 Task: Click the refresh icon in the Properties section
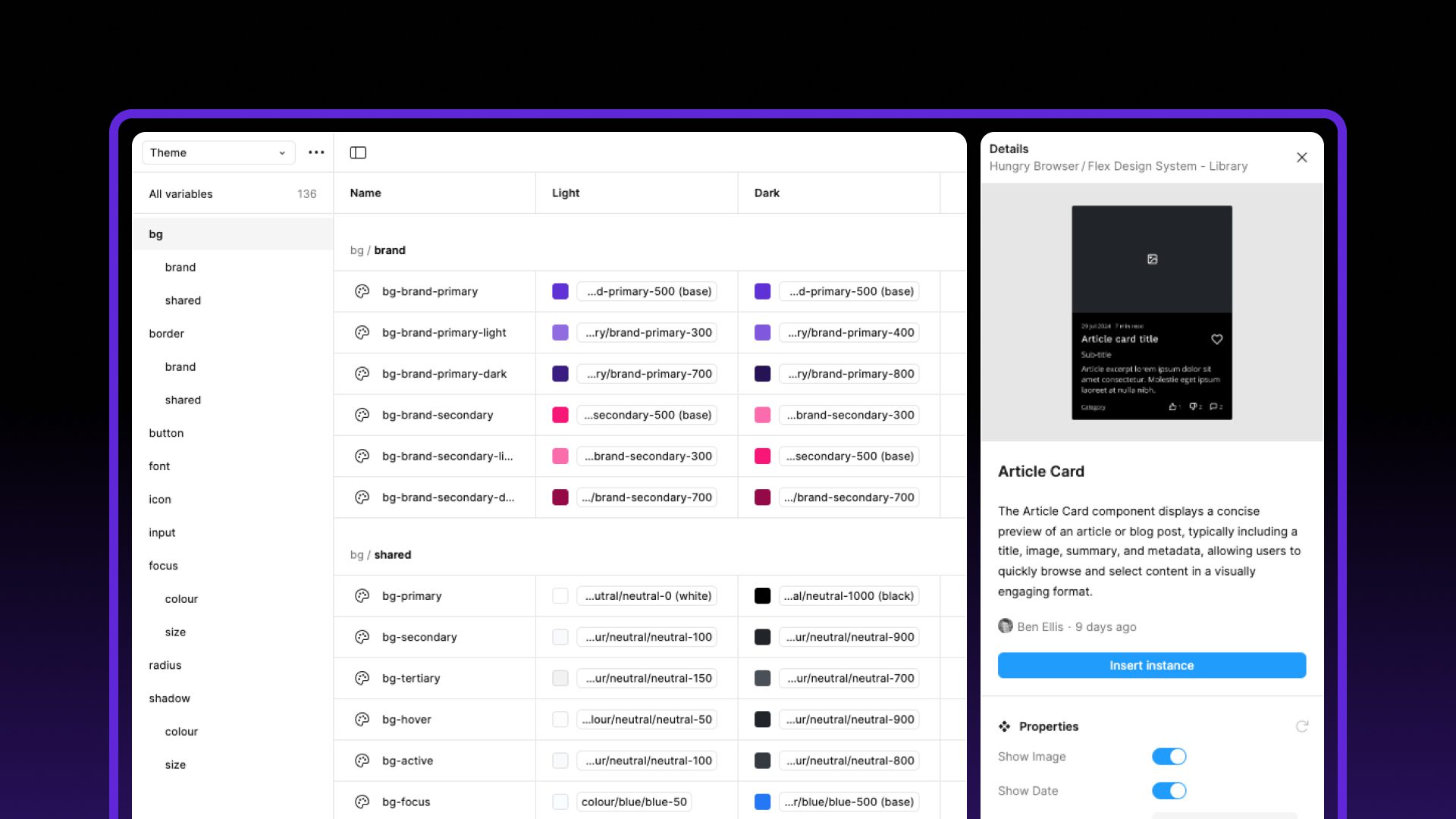pyautogui.click(x=1302, y=726)
